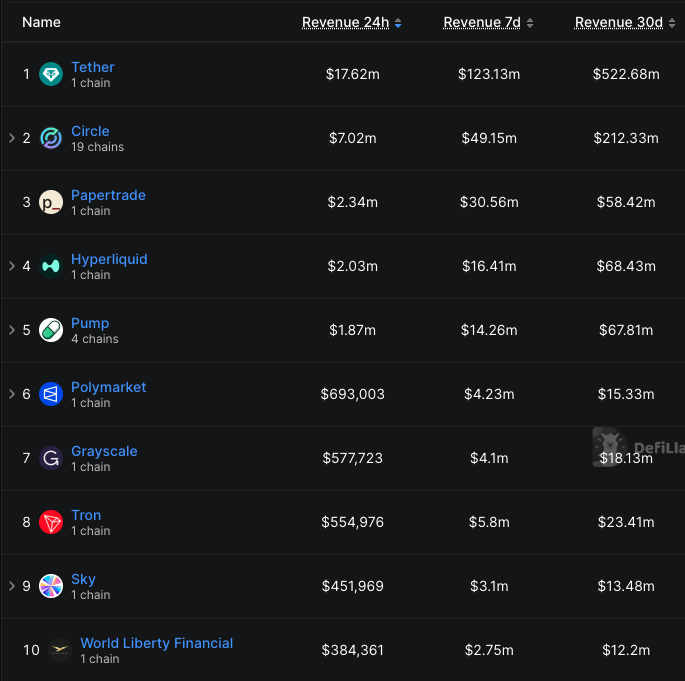Screen dimensions: 685x681
Task: Click the Polymarket logo icon
Action: coord(51,394)
